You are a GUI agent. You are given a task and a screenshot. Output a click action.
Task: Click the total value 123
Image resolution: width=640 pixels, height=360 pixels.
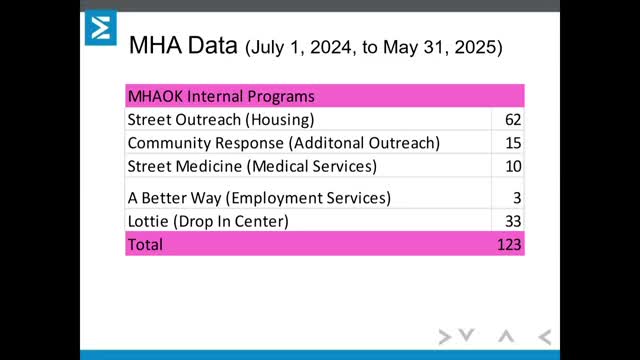click(x=509, y=244)
